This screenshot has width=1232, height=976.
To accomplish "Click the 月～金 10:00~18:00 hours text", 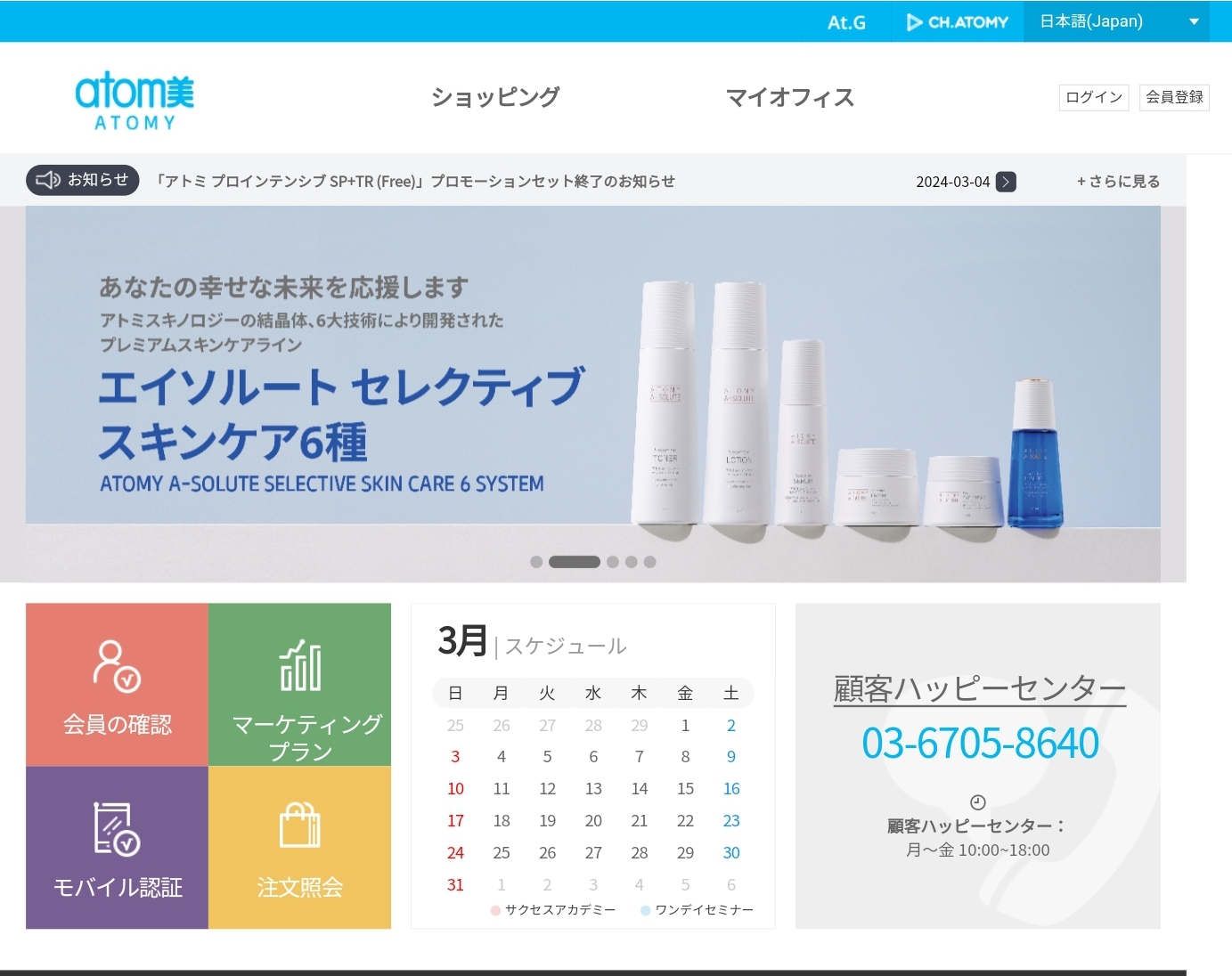I will 978,850.
